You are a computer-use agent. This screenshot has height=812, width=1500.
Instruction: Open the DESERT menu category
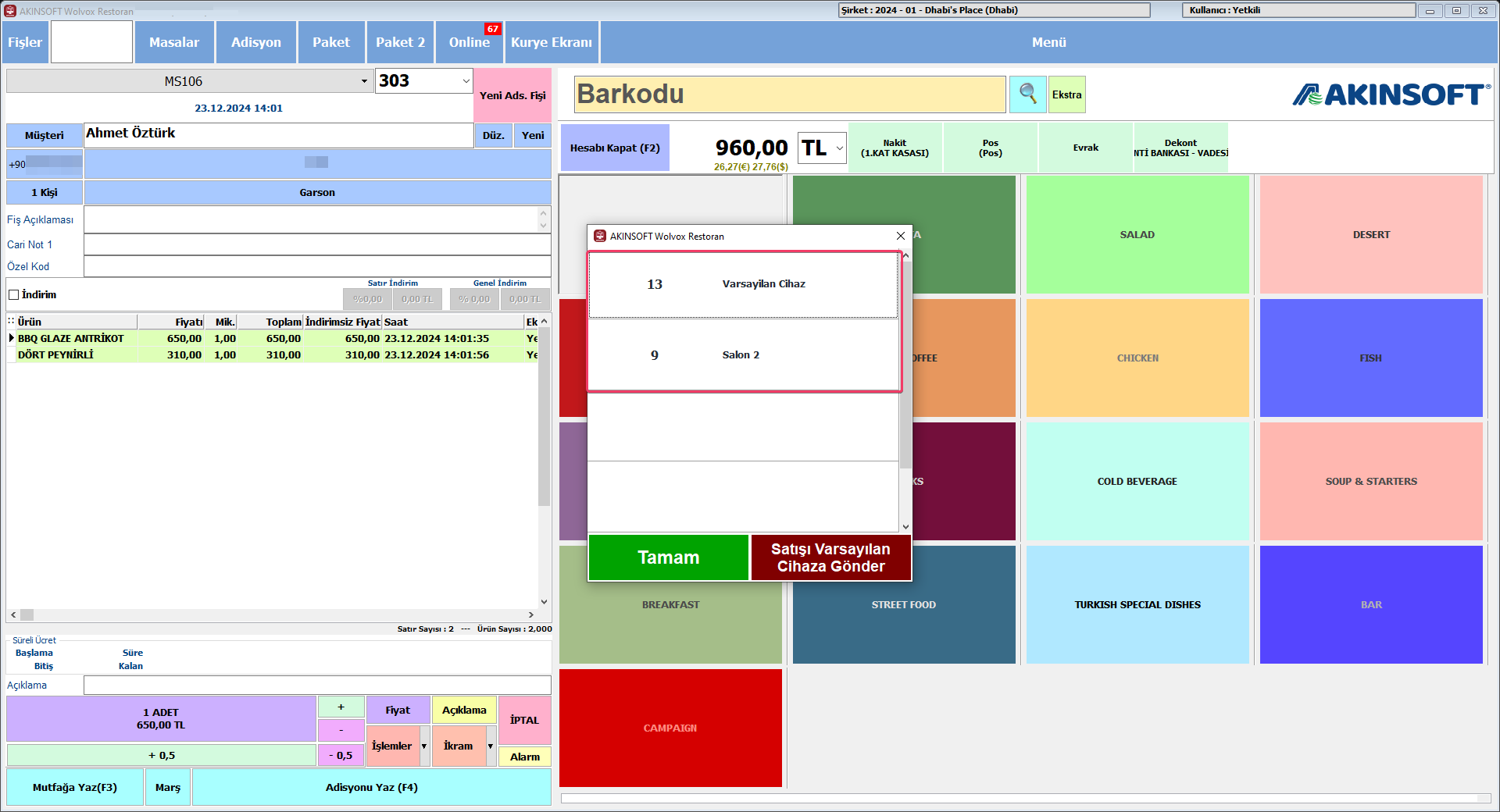point(1371,234)
